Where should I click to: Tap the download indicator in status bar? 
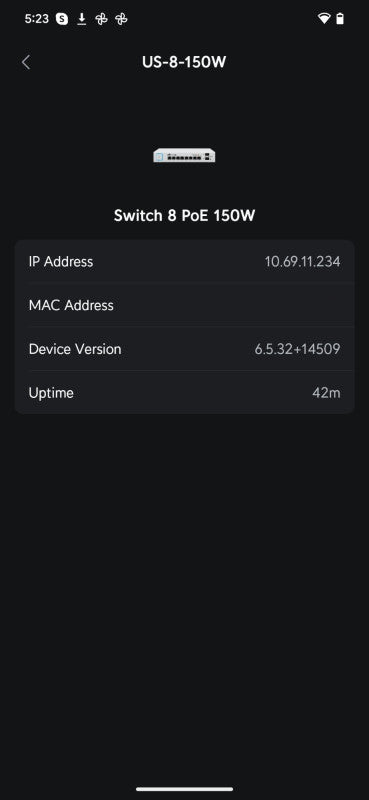coord(82,19)
